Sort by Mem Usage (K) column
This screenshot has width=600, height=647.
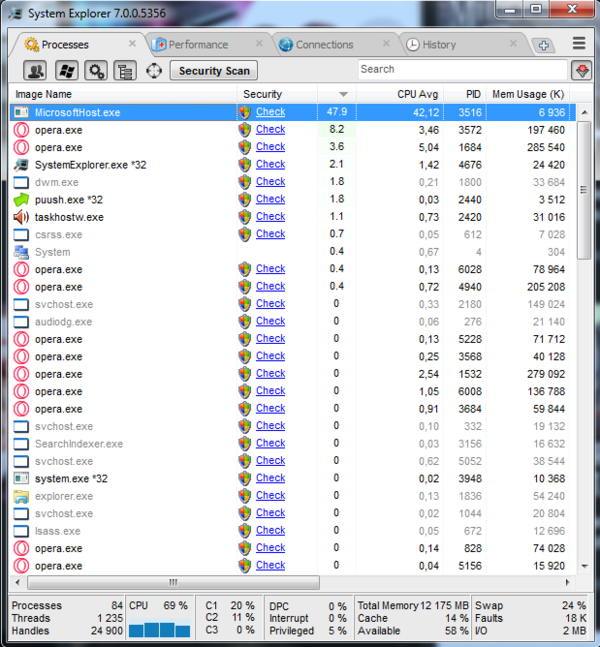tap(528, 94)
